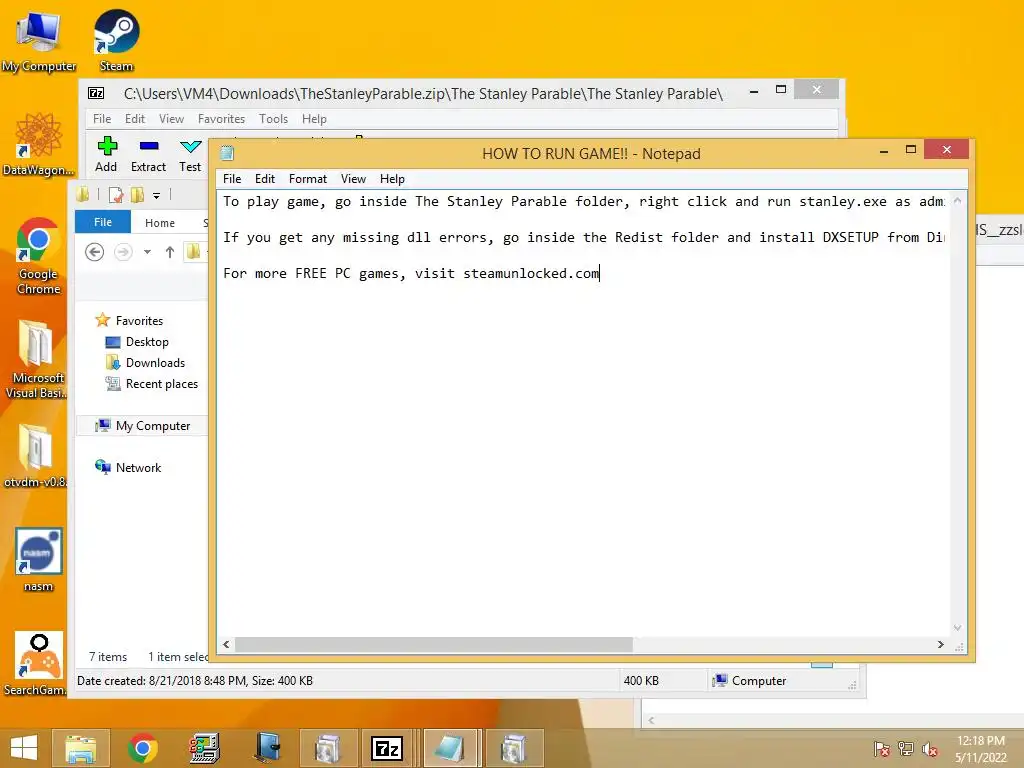Open My Computer desktop icon

[x=39, y=40]
